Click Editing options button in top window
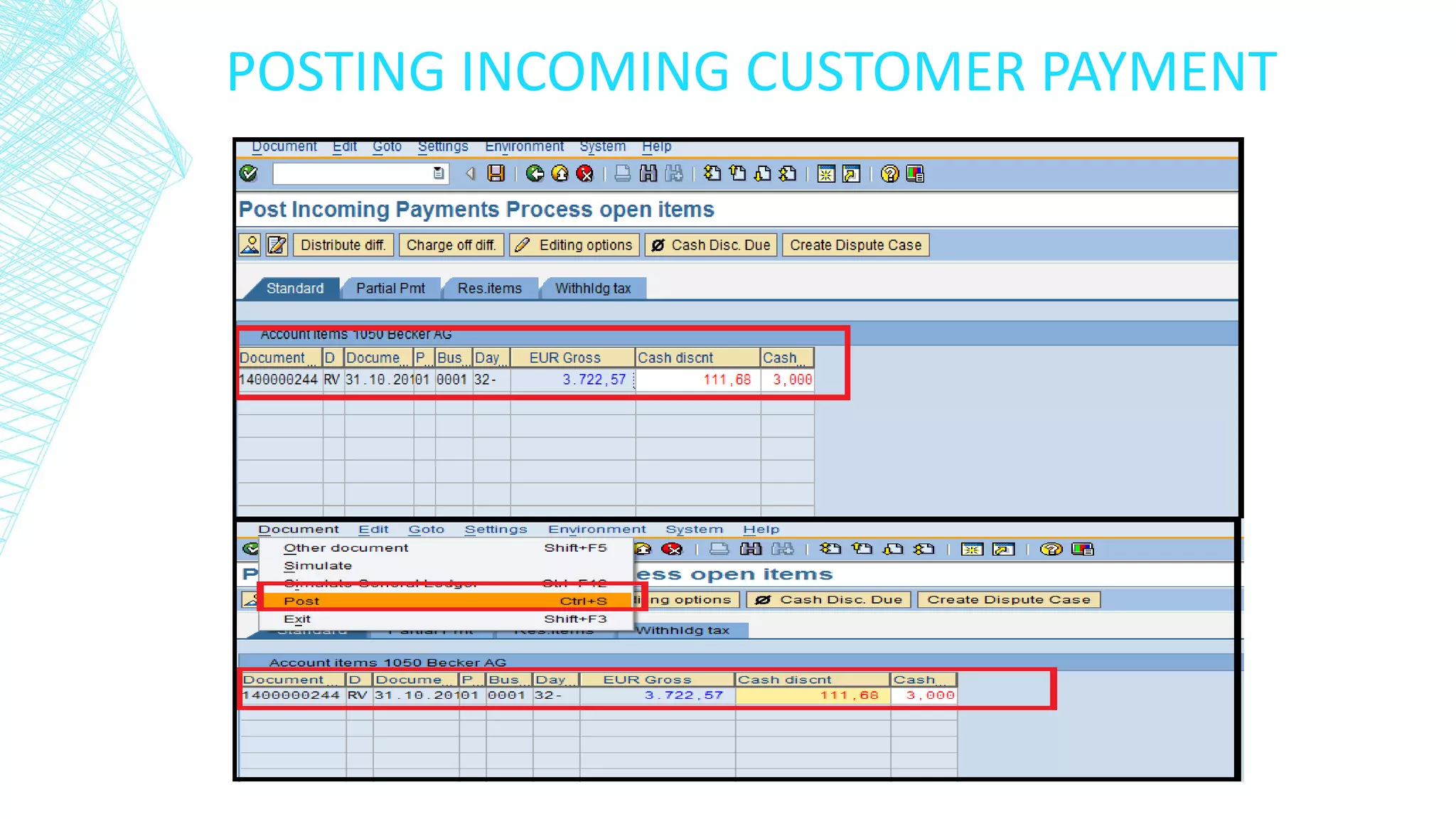This screenshot has width=1456, height=819. click(x=574, y=245)
